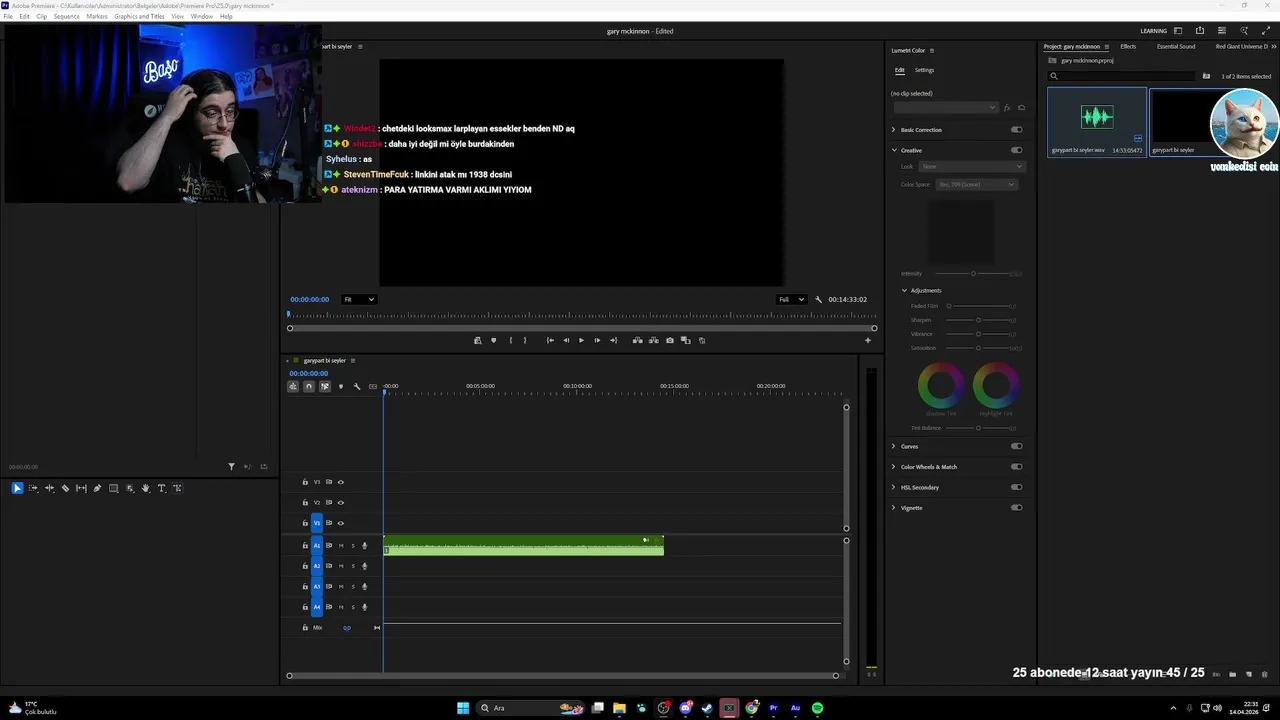1280x720 pixels.
Task: Select the Ripple Edit tool
Action: tap(49, 488)
